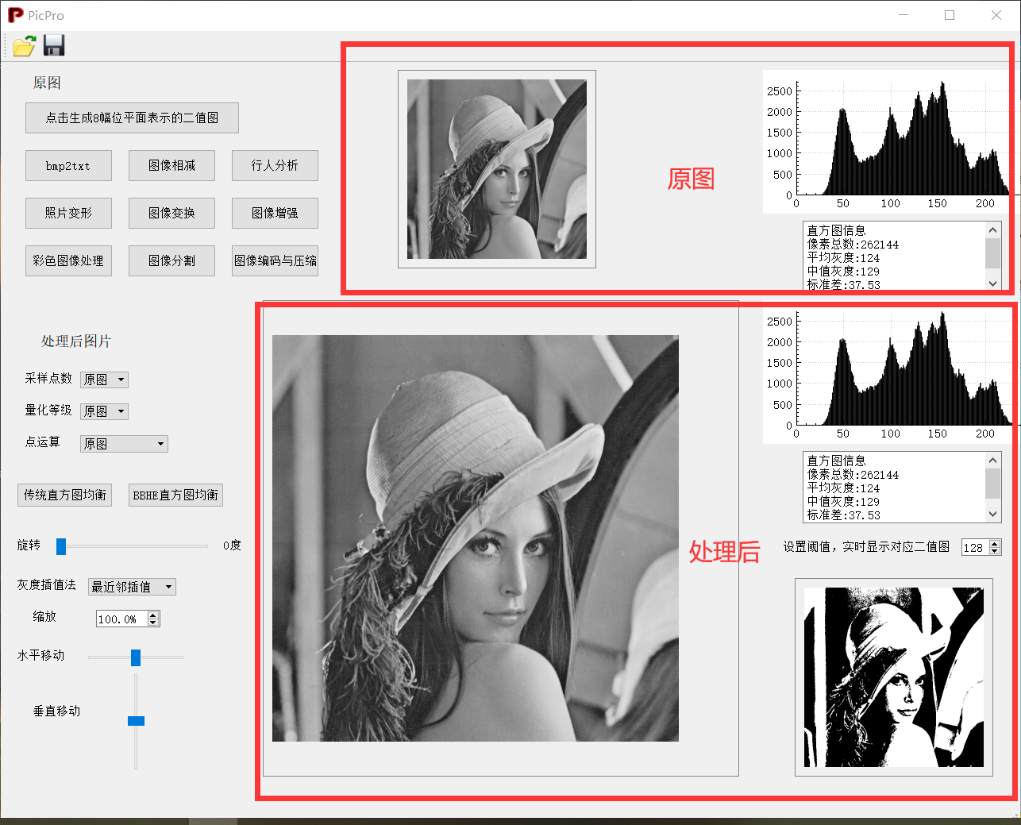Click the 水平移动 slider handle
The image size is (1021, 825).
point(135,658)
